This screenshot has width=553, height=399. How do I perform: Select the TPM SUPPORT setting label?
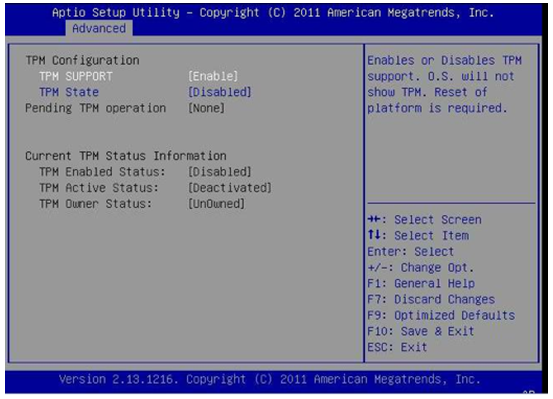(76, 77)
